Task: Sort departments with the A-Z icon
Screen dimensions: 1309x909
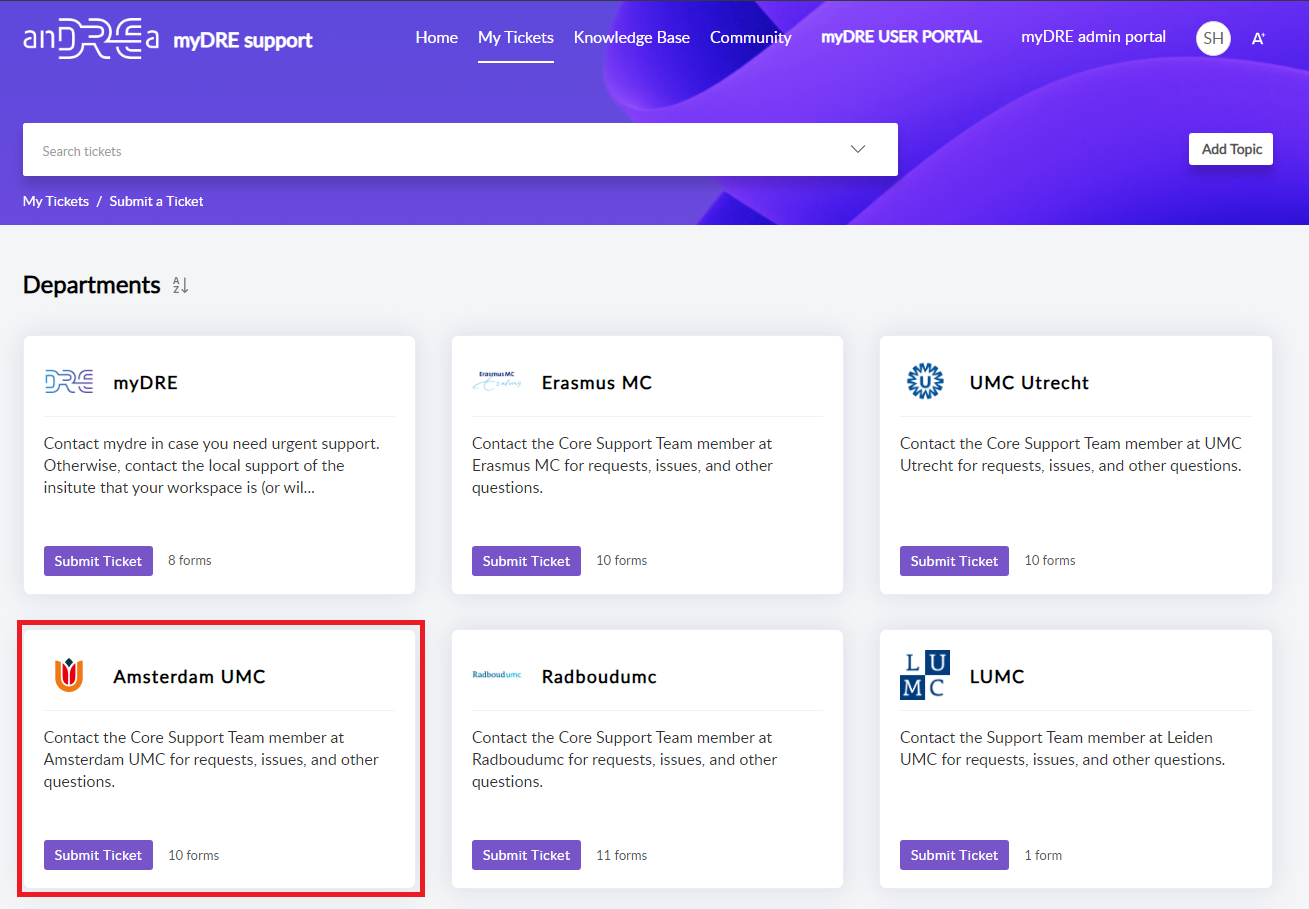Action: (x=180, y=285)
